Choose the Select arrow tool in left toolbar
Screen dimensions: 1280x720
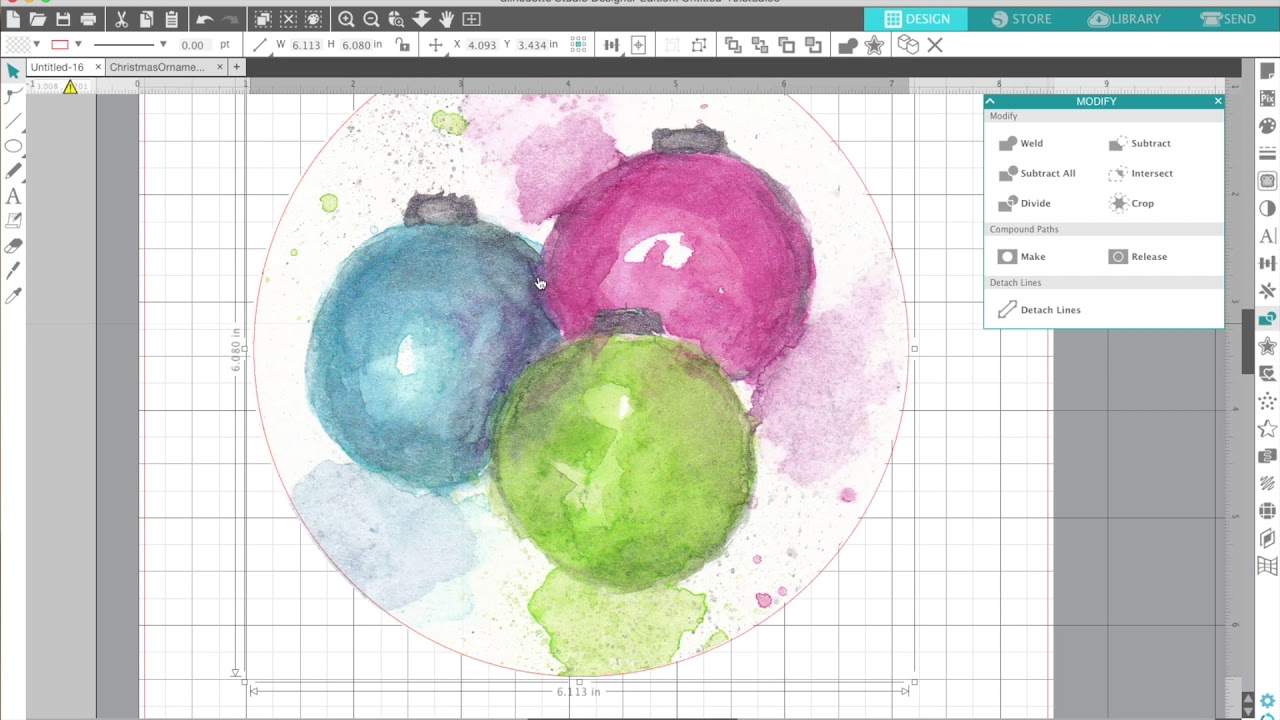point(13,70)
